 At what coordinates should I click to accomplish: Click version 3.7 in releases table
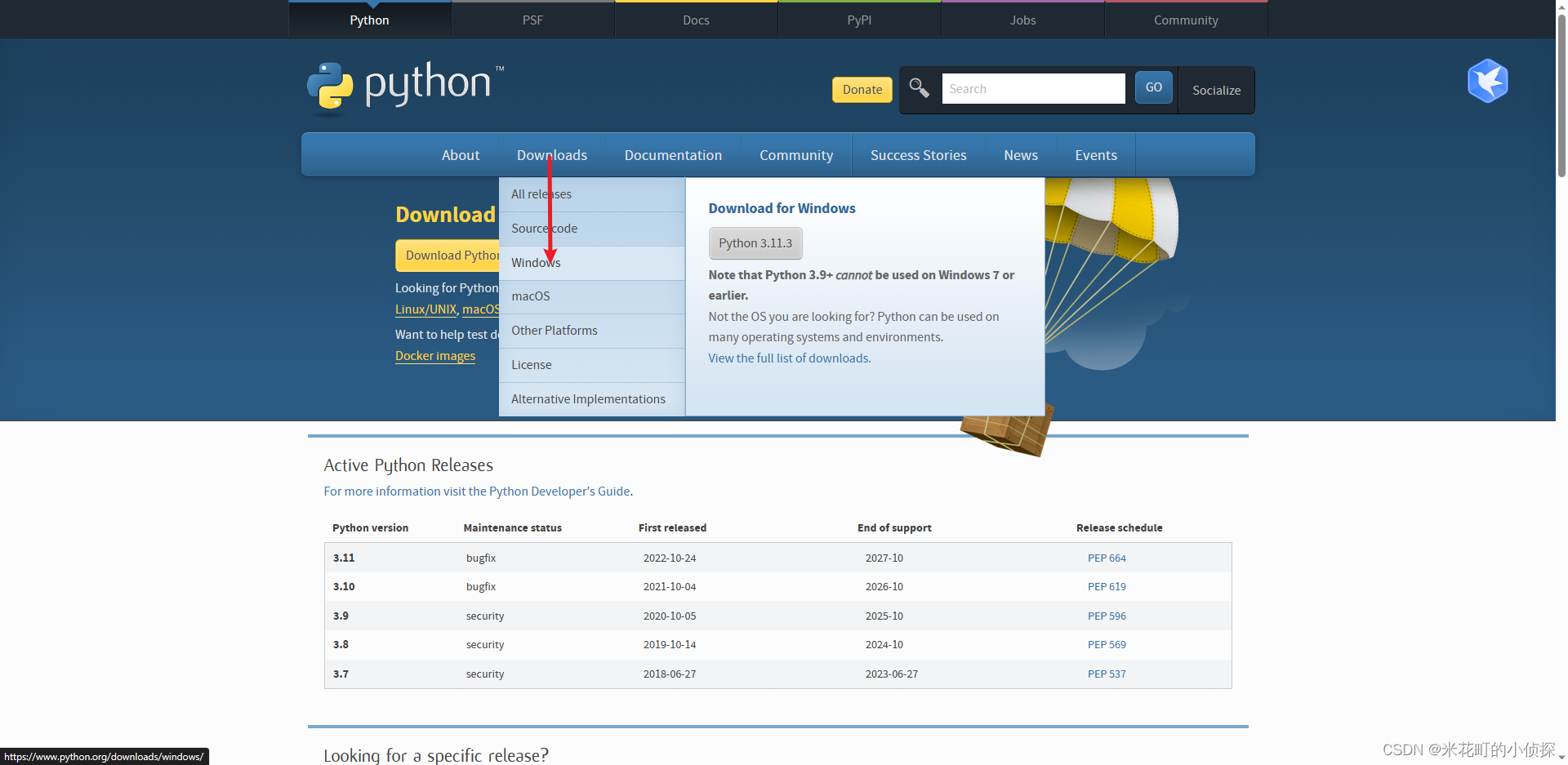[341, 674]
